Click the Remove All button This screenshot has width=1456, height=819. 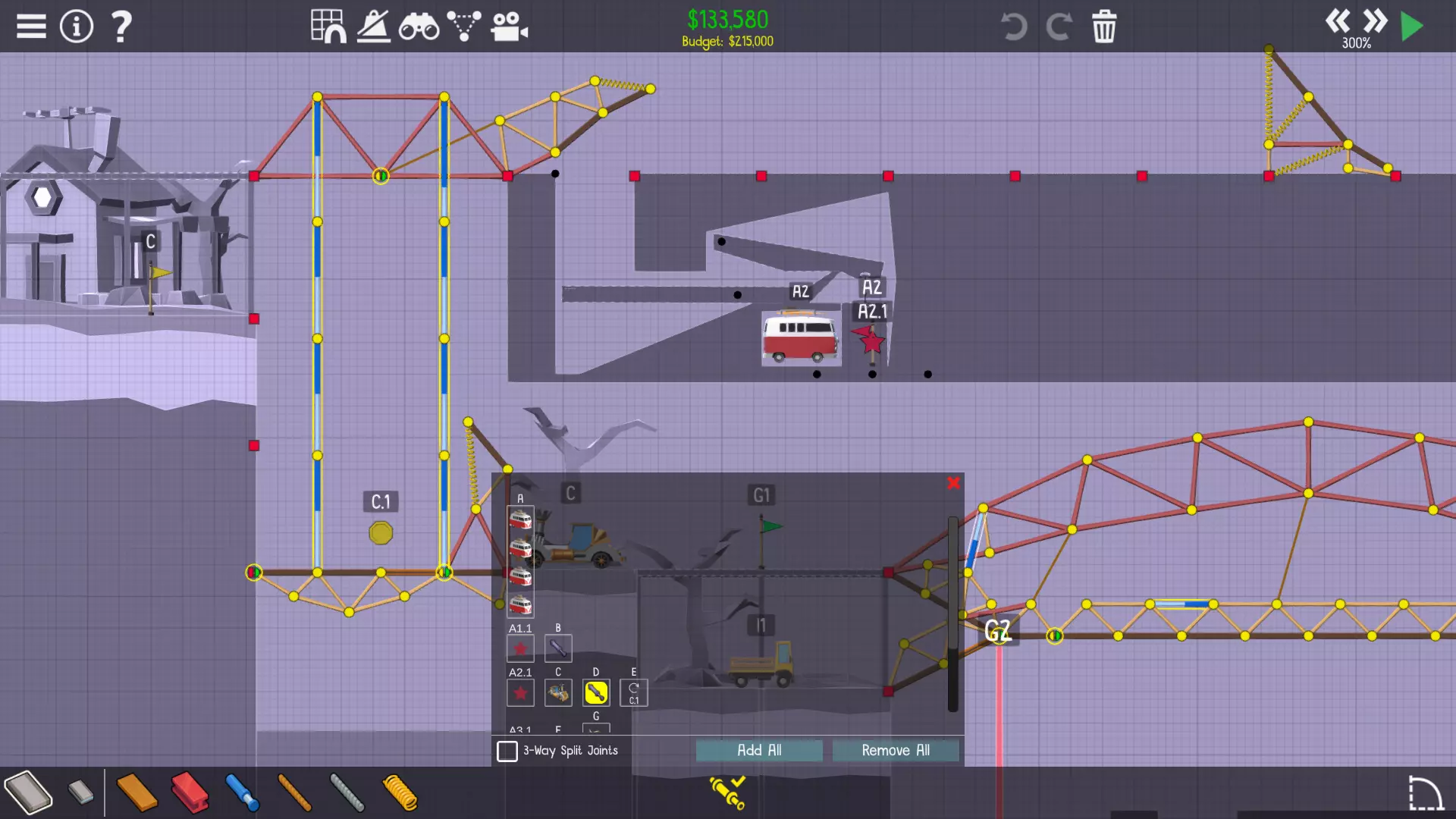coord(896,750)
